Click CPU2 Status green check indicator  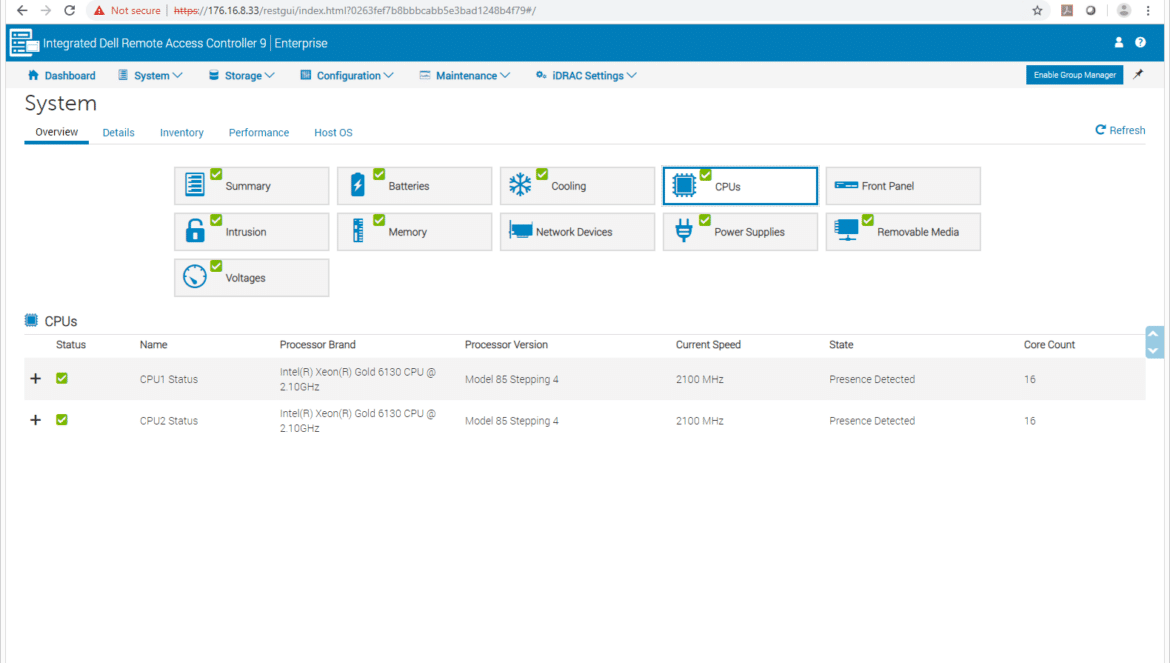(x=62, y=420)
